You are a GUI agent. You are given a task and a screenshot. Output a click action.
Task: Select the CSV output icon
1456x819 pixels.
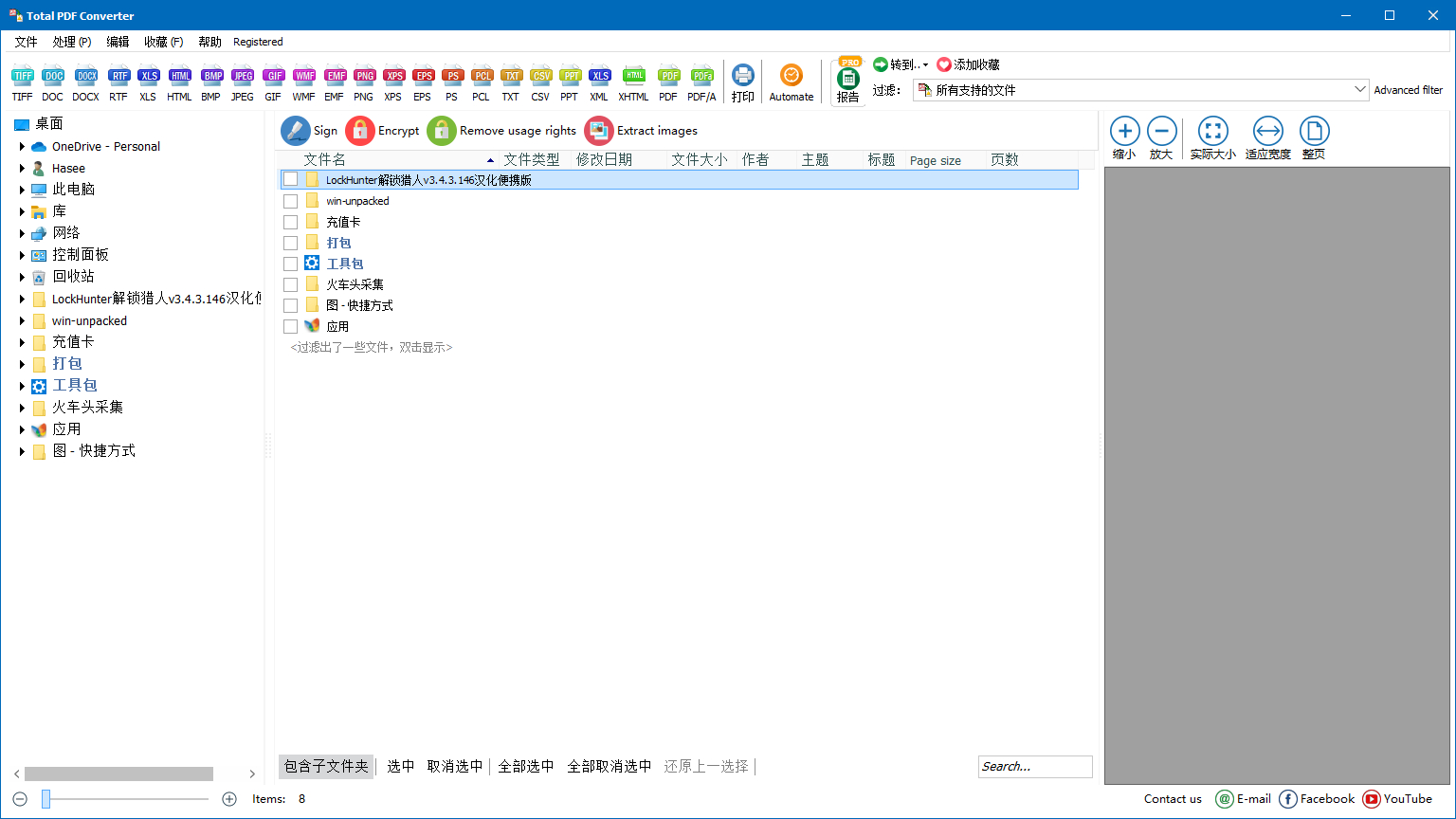[x=540, y=83]
